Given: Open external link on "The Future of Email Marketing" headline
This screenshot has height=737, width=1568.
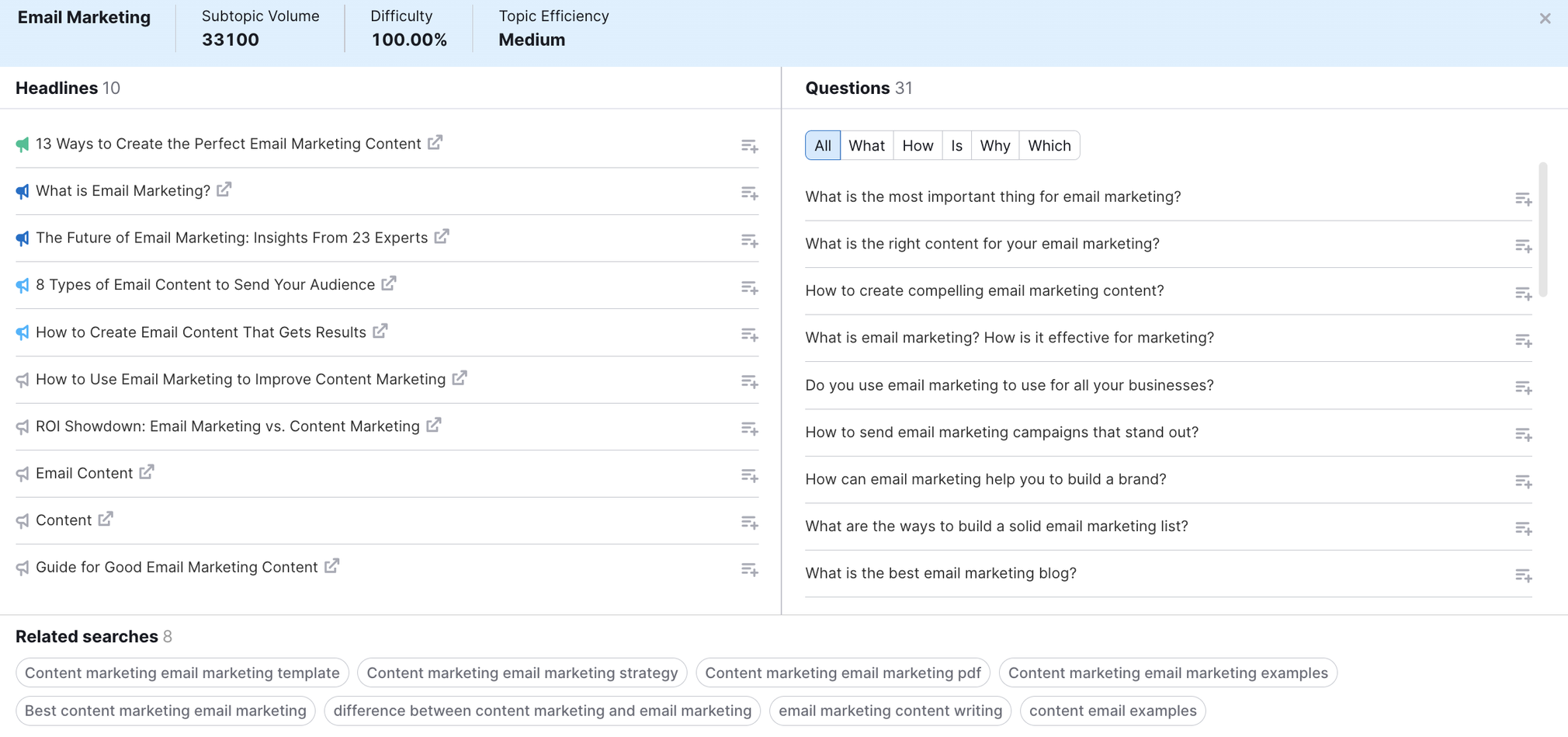Looking at the screenshot, I should [x=441, y=237].
